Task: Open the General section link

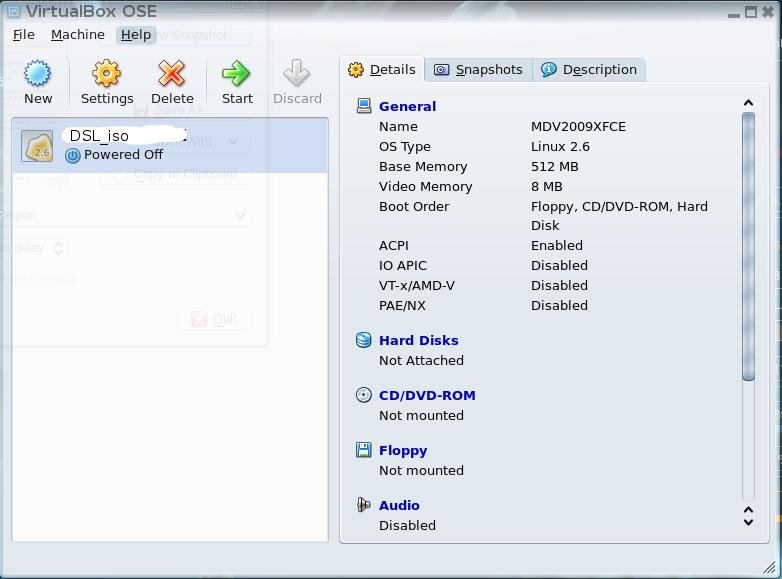Action: (407, 106)
